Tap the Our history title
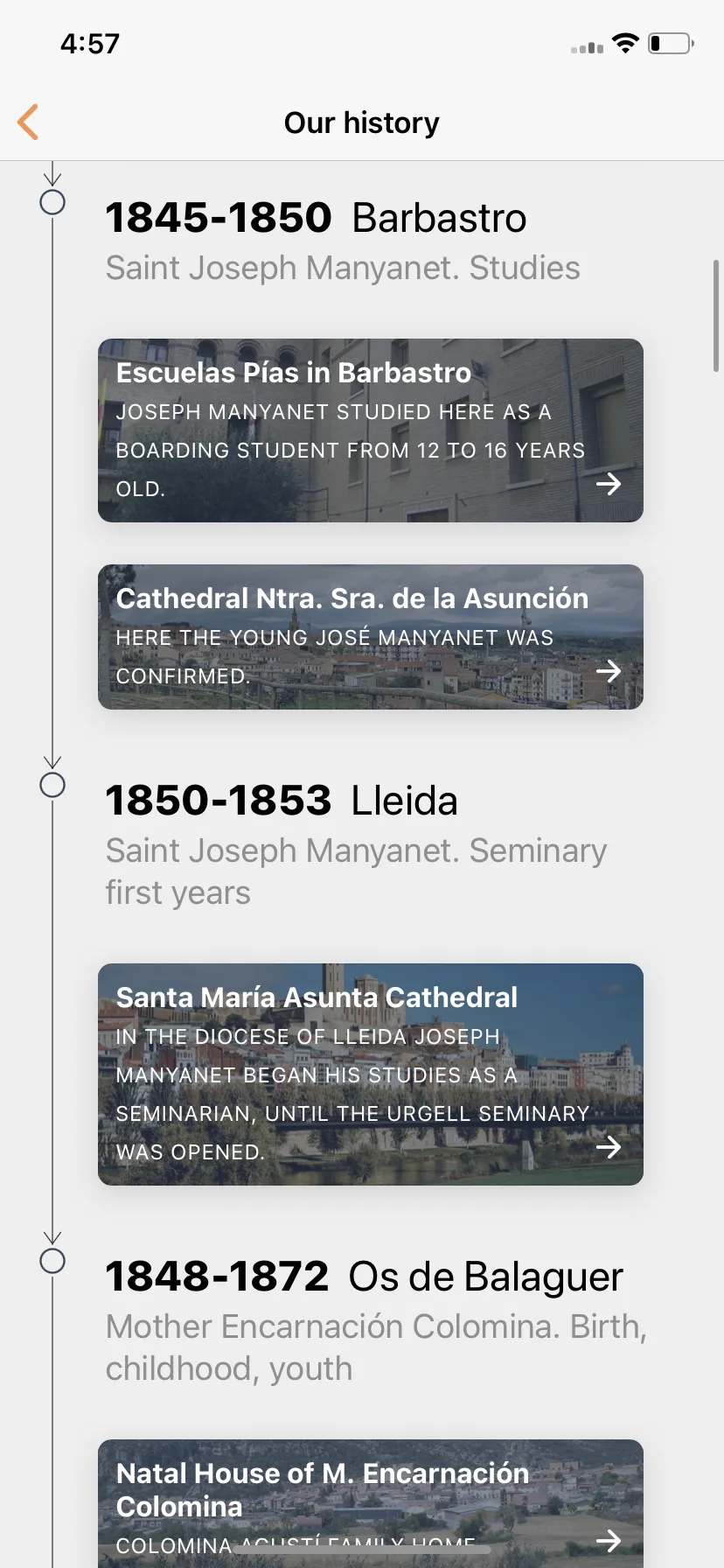The image size is (724, 1568). pyautogui.click(x=362, y=122)
